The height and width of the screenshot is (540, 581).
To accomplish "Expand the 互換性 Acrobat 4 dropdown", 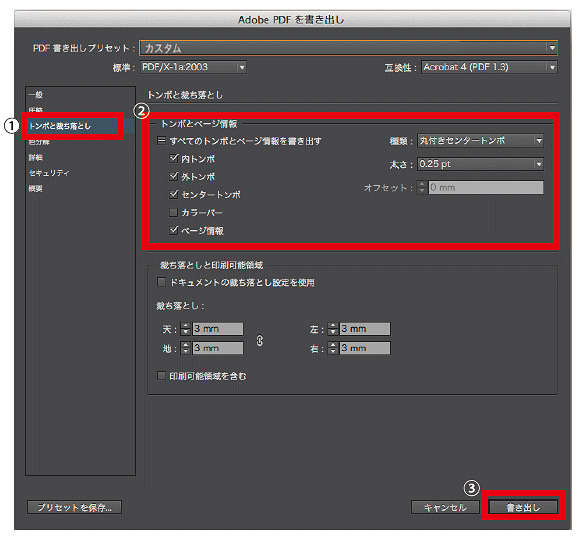I will coord(489,67).
